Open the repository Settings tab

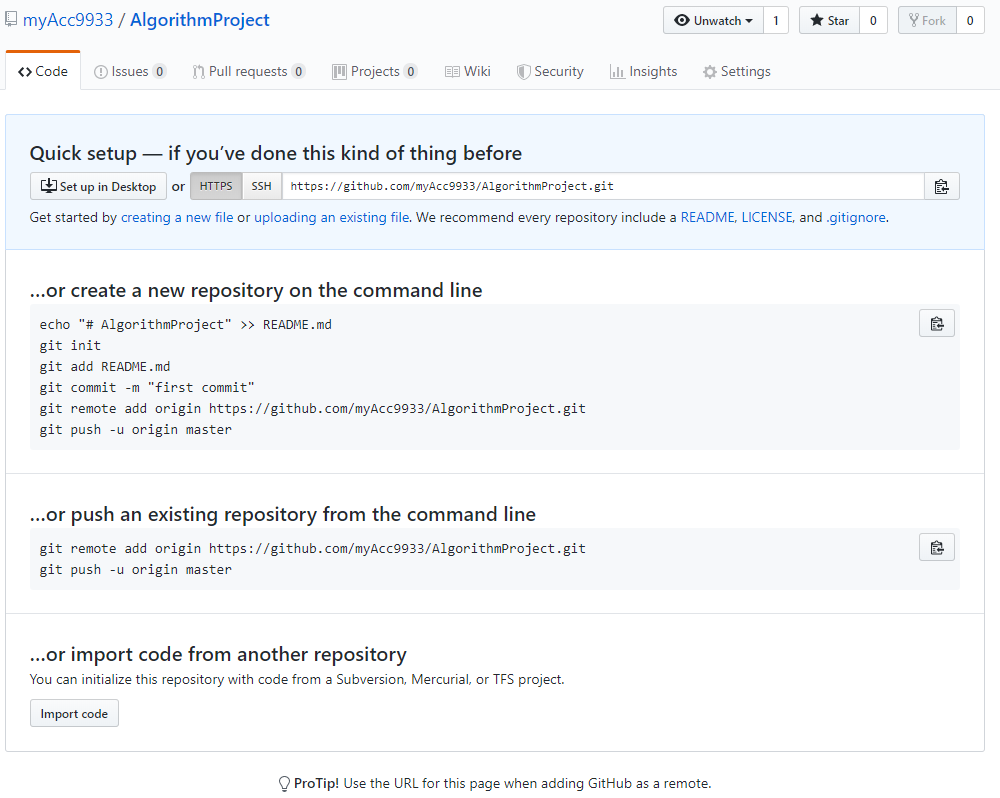[737, 71]
